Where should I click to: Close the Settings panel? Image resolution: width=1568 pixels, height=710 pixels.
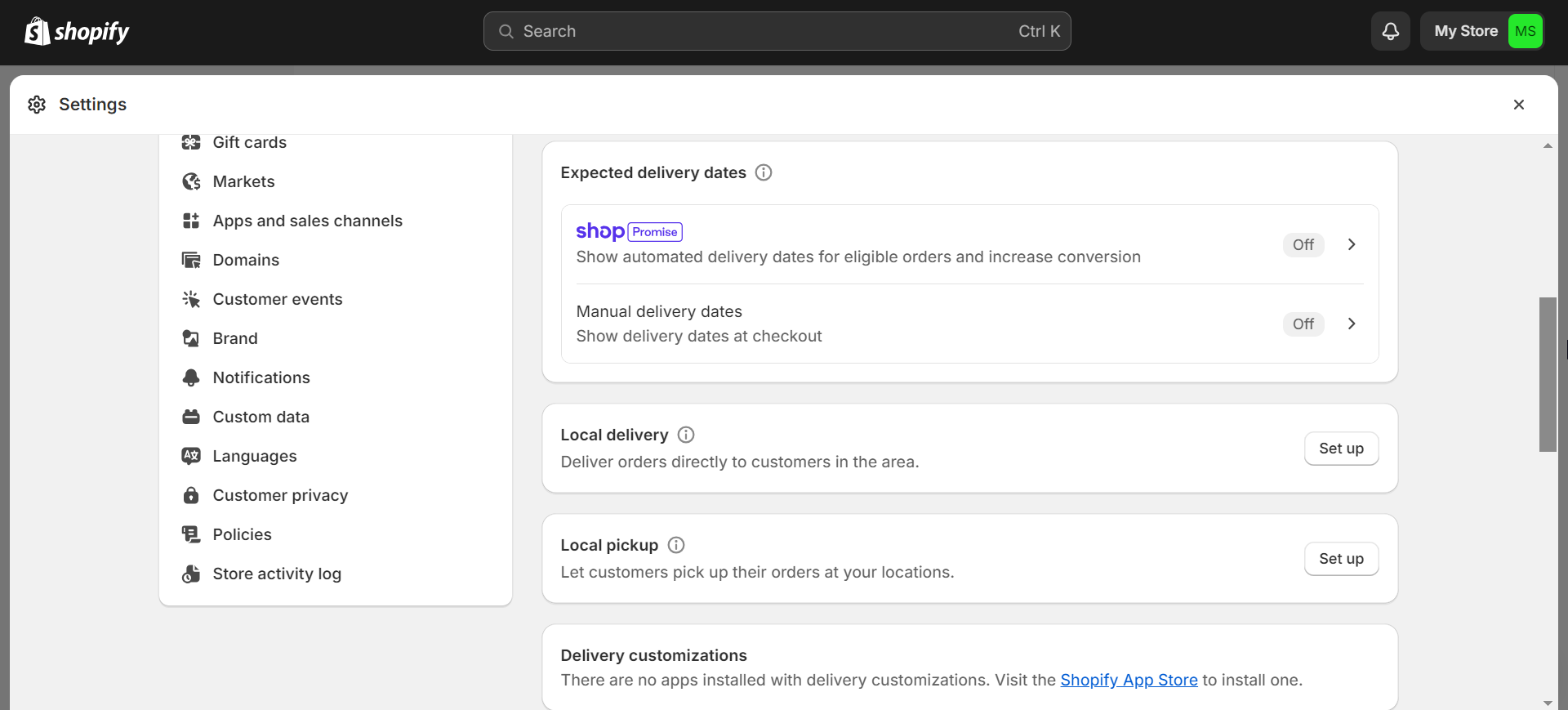[x=1518, y=105]
